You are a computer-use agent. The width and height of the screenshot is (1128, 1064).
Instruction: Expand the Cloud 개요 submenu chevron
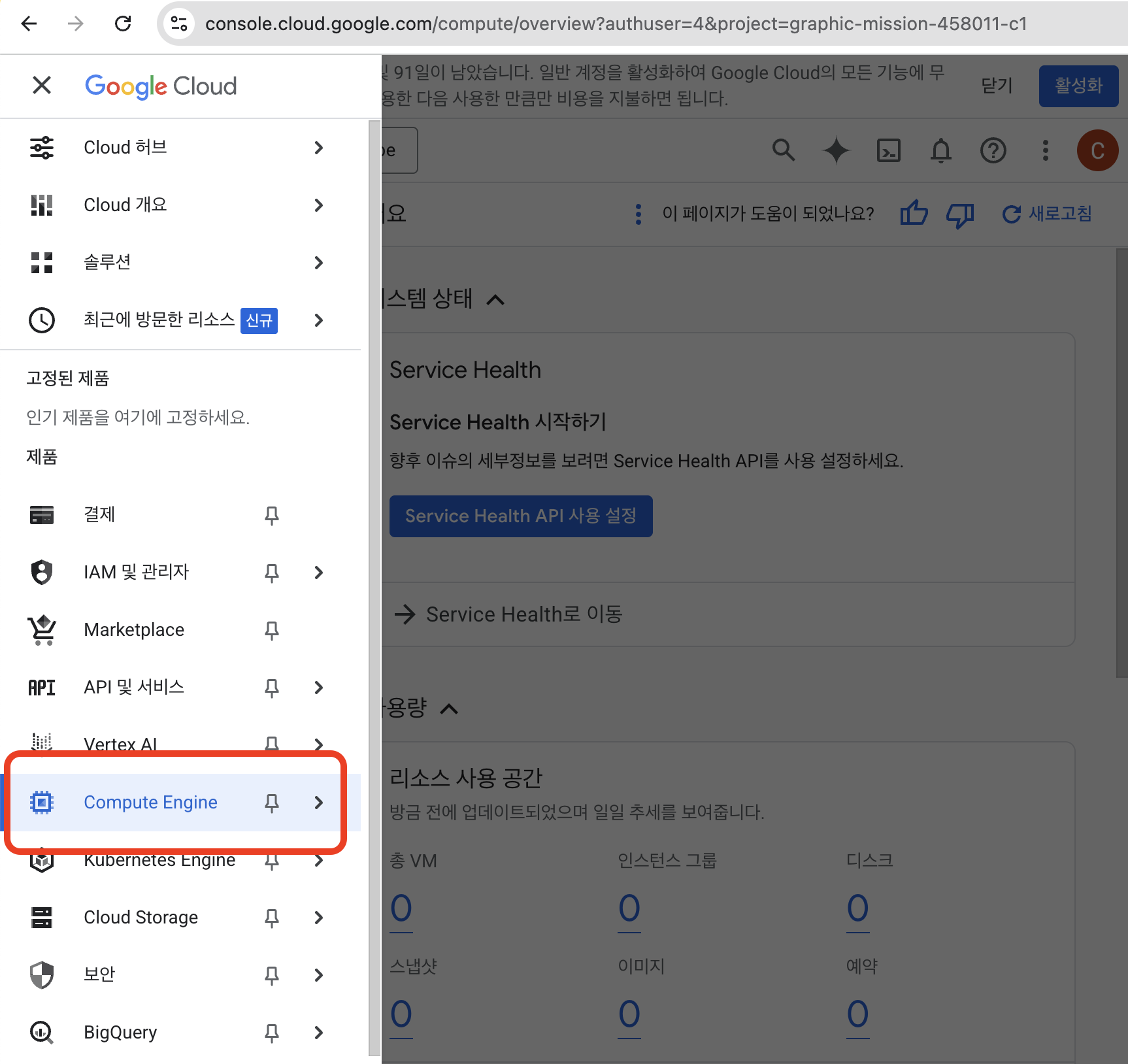coord(319,205)
